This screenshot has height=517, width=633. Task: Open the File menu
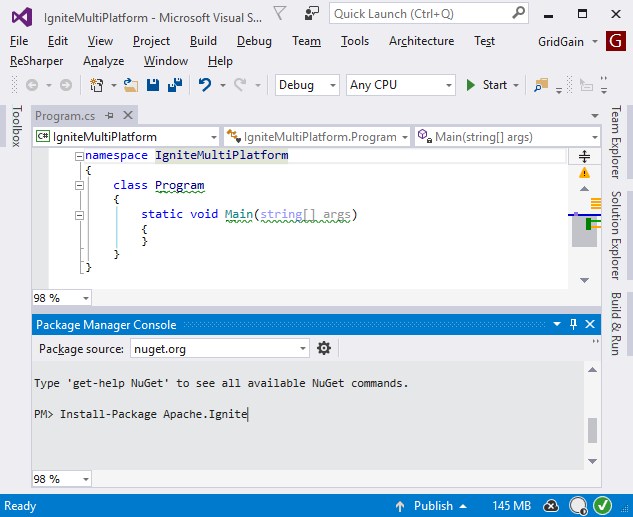click(x=19, y=41)
